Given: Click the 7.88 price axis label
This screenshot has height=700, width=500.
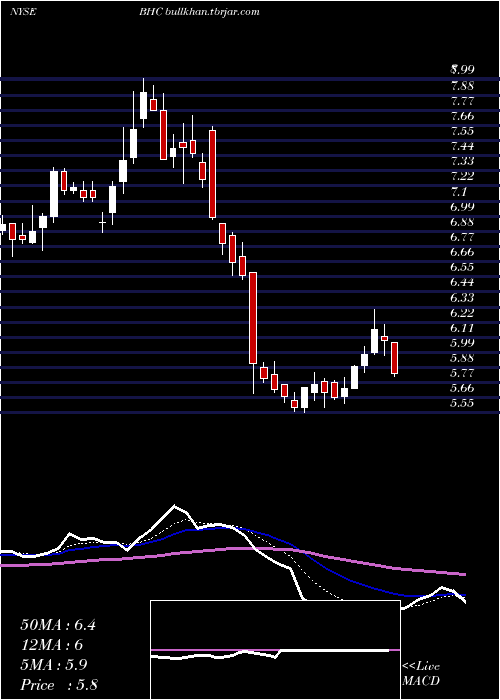Looking at the screenshot, I should tap(462, 85).
